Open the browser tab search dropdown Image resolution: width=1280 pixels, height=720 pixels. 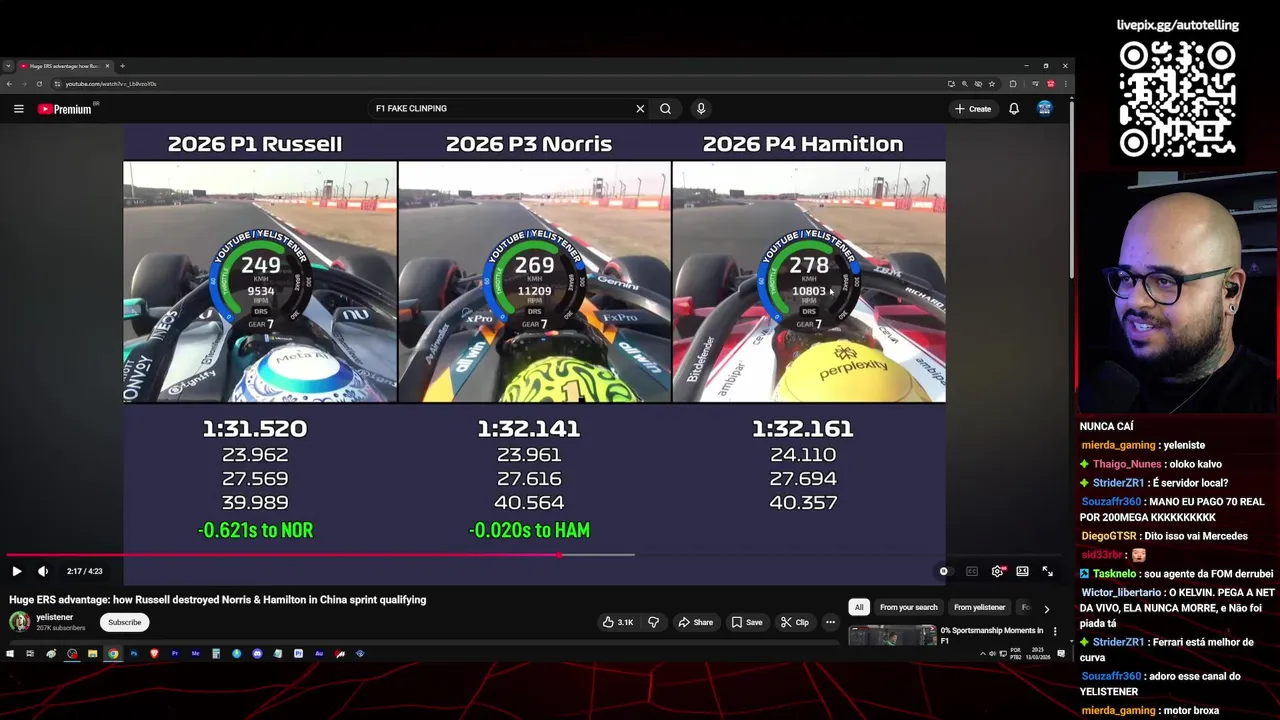[8, 66]
